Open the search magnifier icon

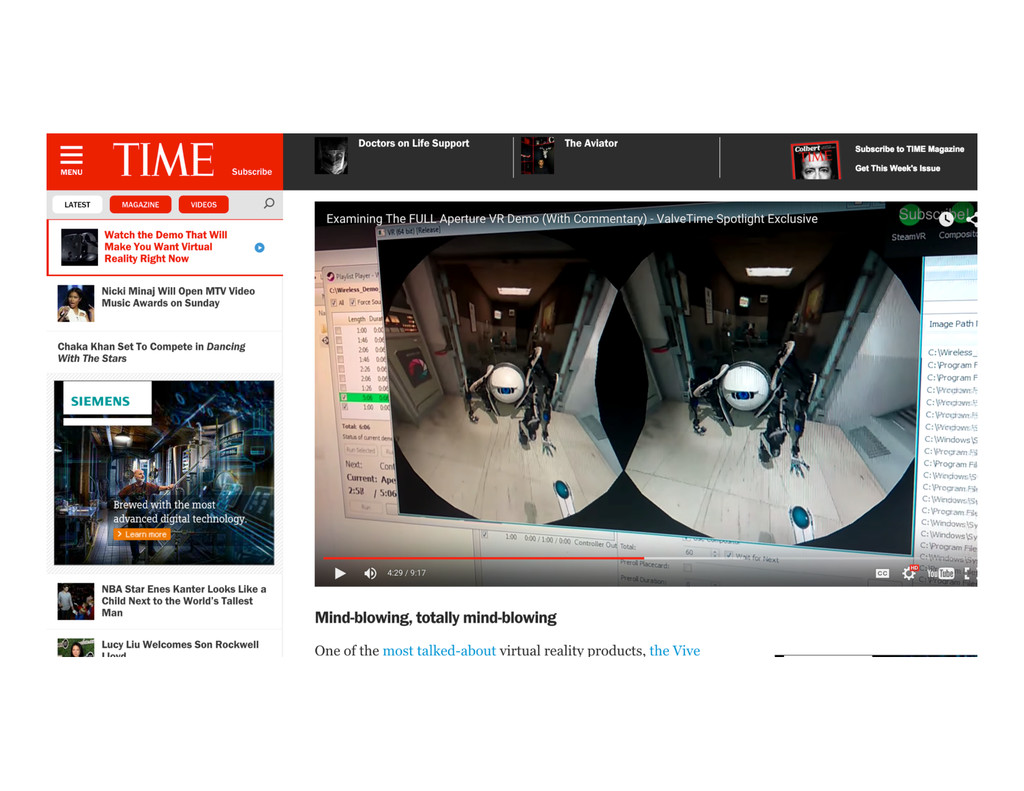pyautogui.click(x=268, y=204)
